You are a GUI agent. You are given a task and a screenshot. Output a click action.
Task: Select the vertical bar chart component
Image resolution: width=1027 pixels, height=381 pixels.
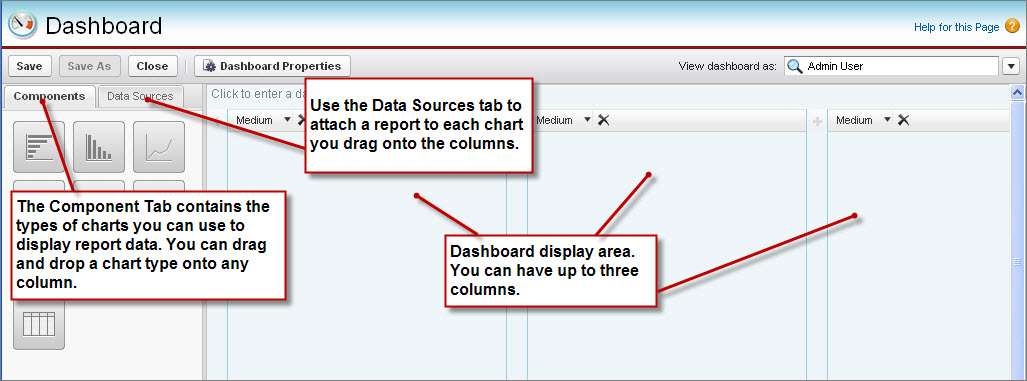[x=99, y=147]
